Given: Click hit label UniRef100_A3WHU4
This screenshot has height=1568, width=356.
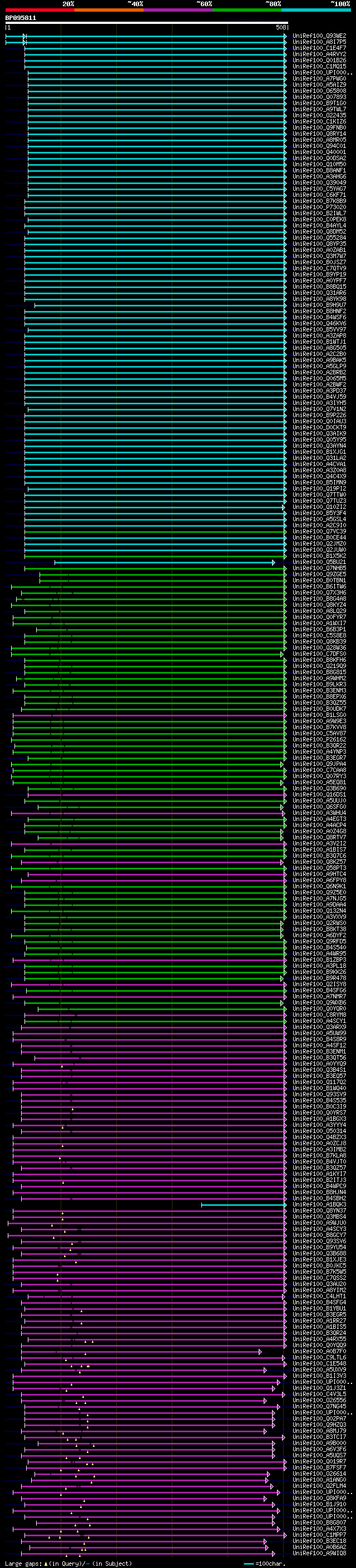Looking at the screenshot, I should tap(319, 813).
